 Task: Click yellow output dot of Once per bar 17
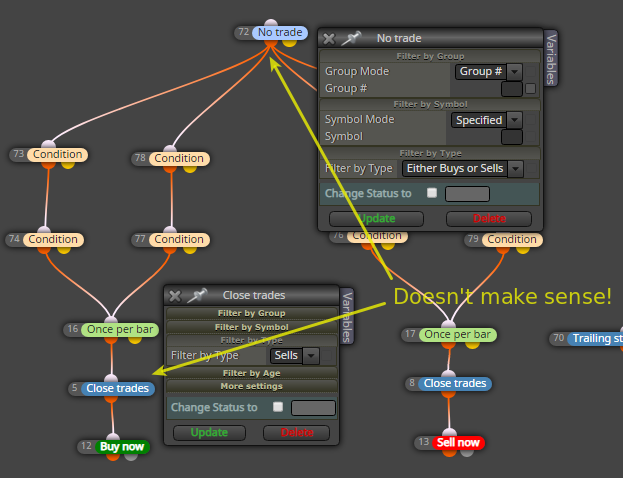click(472, 344)
